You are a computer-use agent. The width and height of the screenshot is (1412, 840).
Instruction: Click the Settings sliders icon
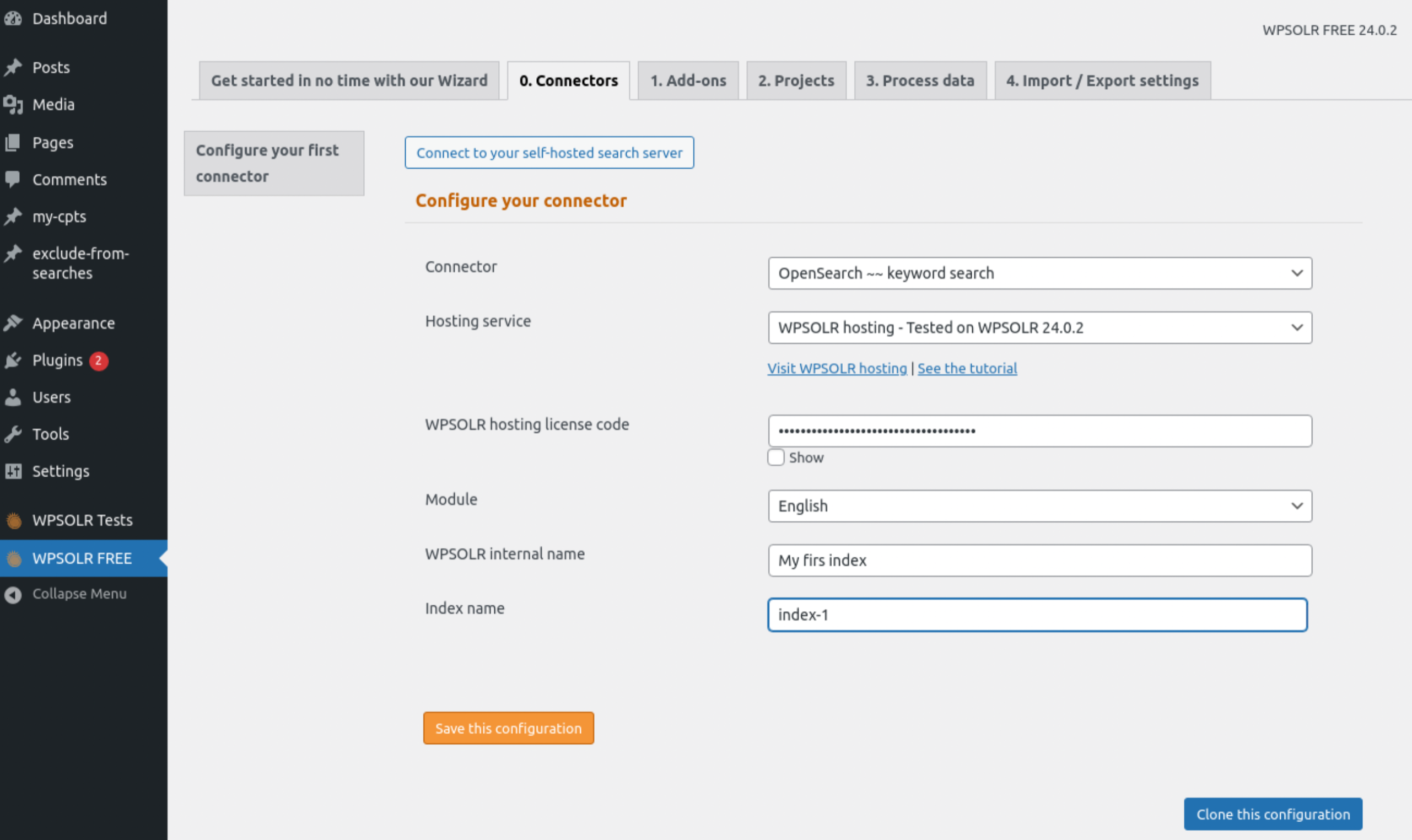click(x=13, y=471)
